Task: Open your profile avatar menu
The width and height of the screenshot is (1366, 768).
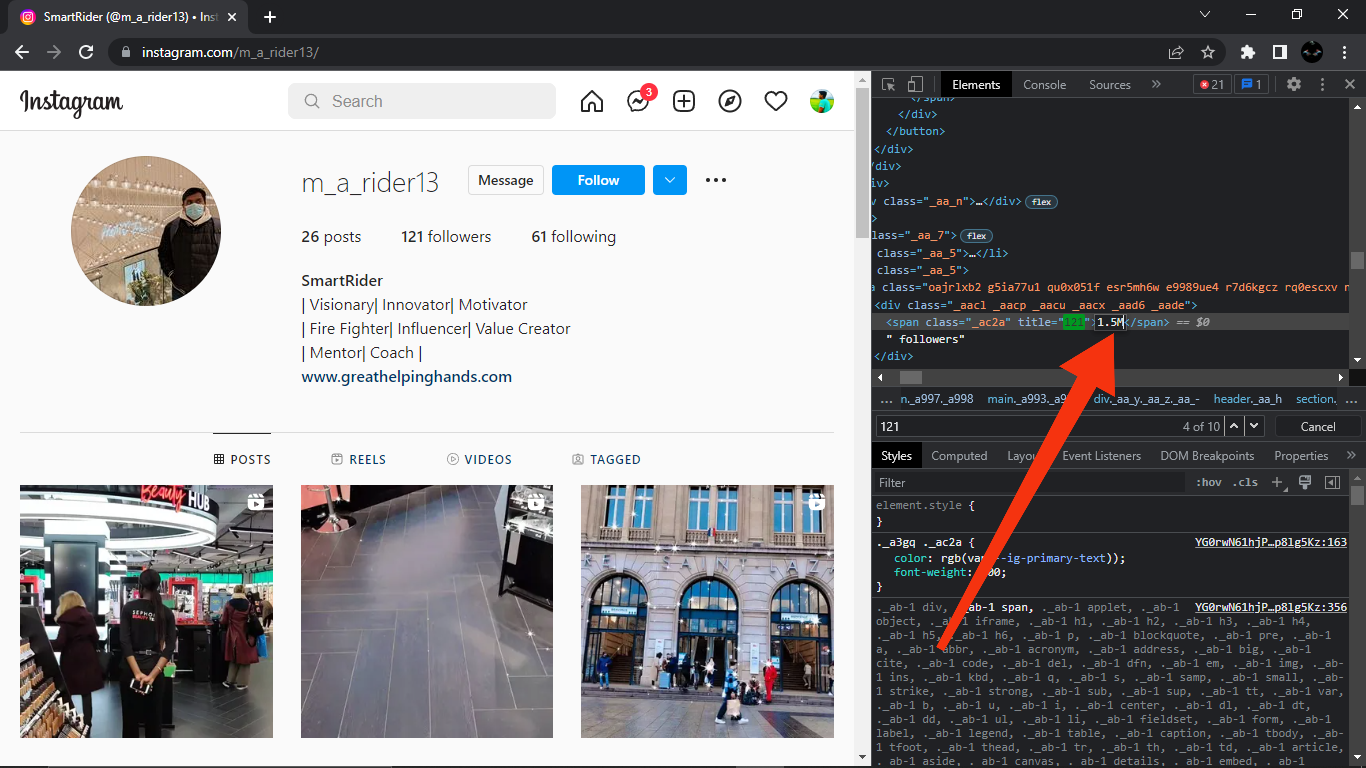Action: point(822,101)
